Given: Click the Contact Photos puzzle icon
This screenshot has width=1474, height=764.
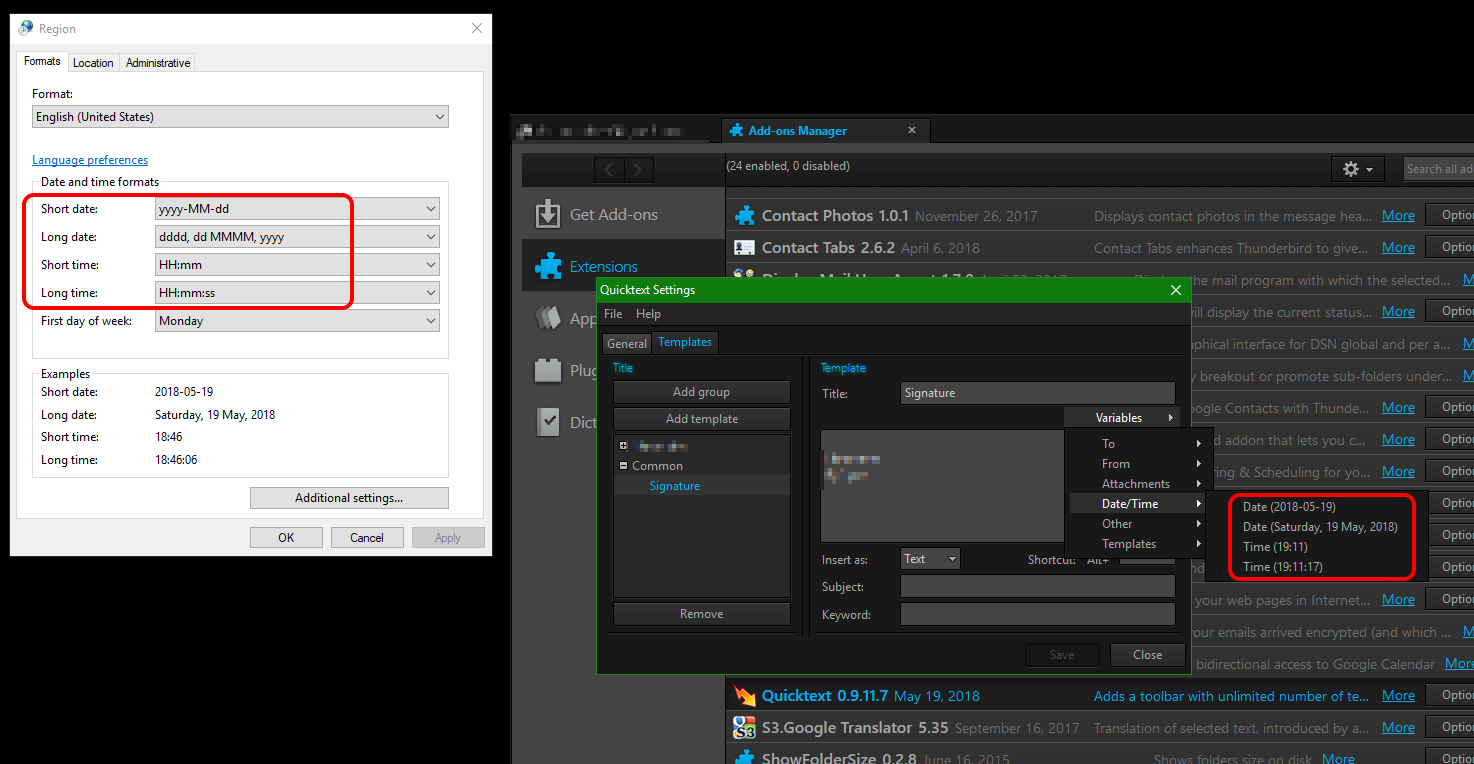Looking at the screenshot, I should pos(744,214).
